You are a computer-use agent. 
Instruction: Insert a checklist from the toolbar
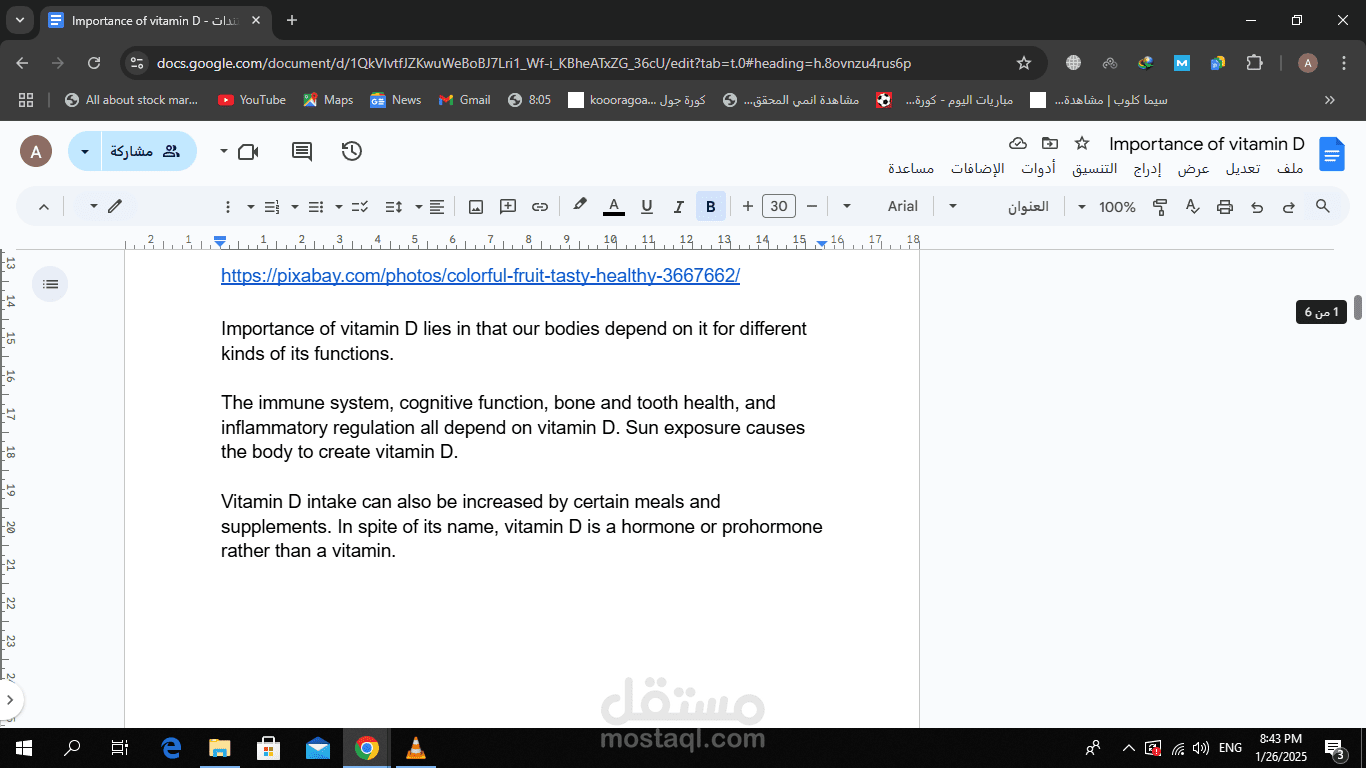(x=361, y=207)
